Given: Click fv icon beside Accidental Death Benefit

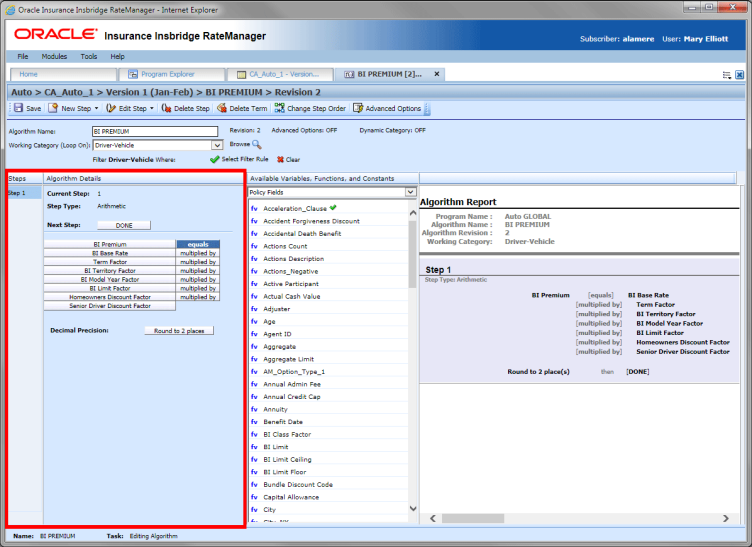Looking at the screenshot, I should click(254, 233).
